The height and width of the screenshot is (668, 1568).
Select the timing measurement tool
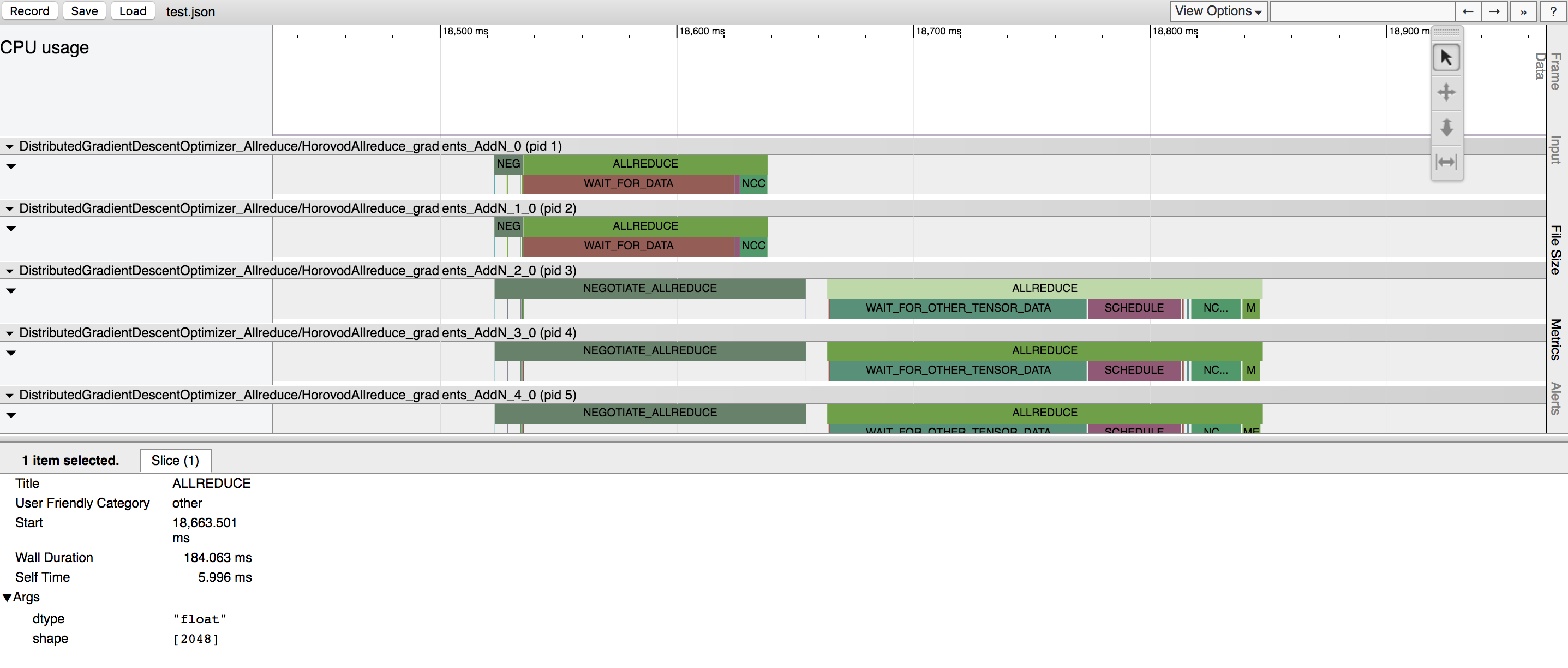pyautogui.click(x=1447, y=162)
